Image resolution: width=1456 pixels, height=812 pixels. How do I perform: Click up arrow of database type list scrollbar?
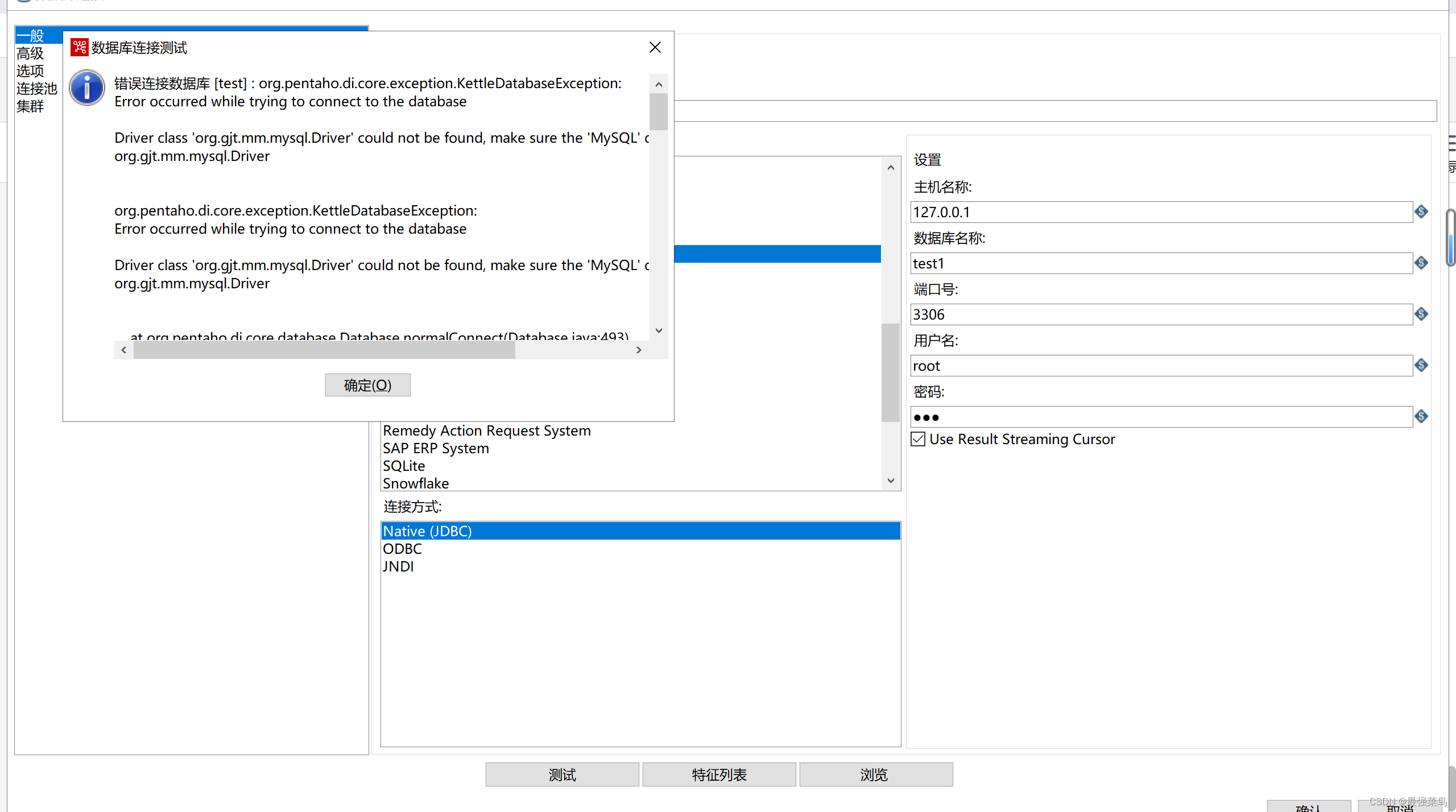pyautogui.click(x=891, y=167)
